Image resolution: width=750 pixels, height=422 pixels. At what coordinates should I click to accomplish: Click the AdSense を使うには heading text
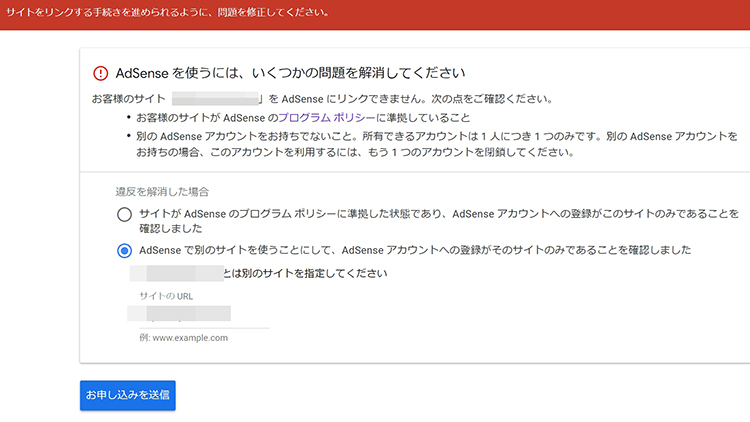pyautogui.click(x=290, y=73)
